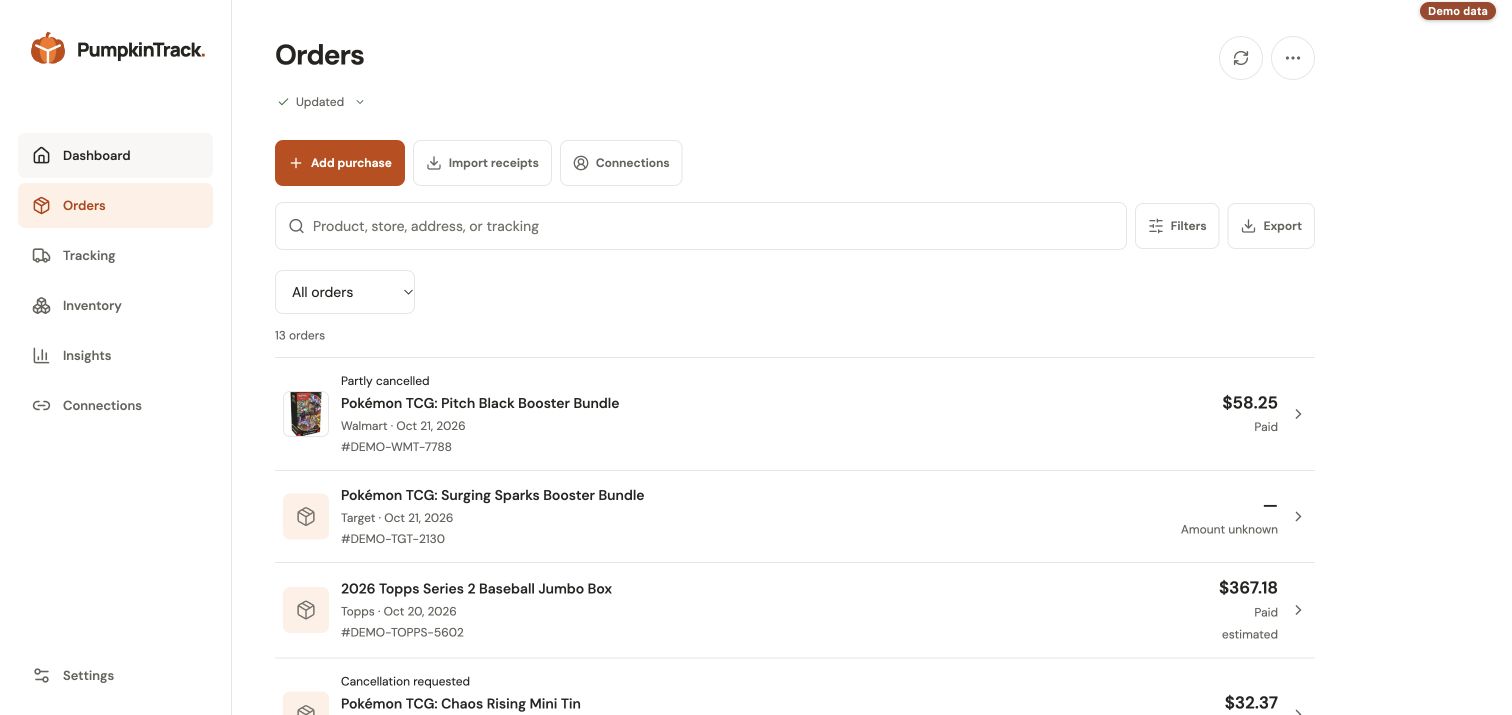Click the #DEMO-TOPPS-5602 order number
The image size is (1512, 715).
click(402, 633)
